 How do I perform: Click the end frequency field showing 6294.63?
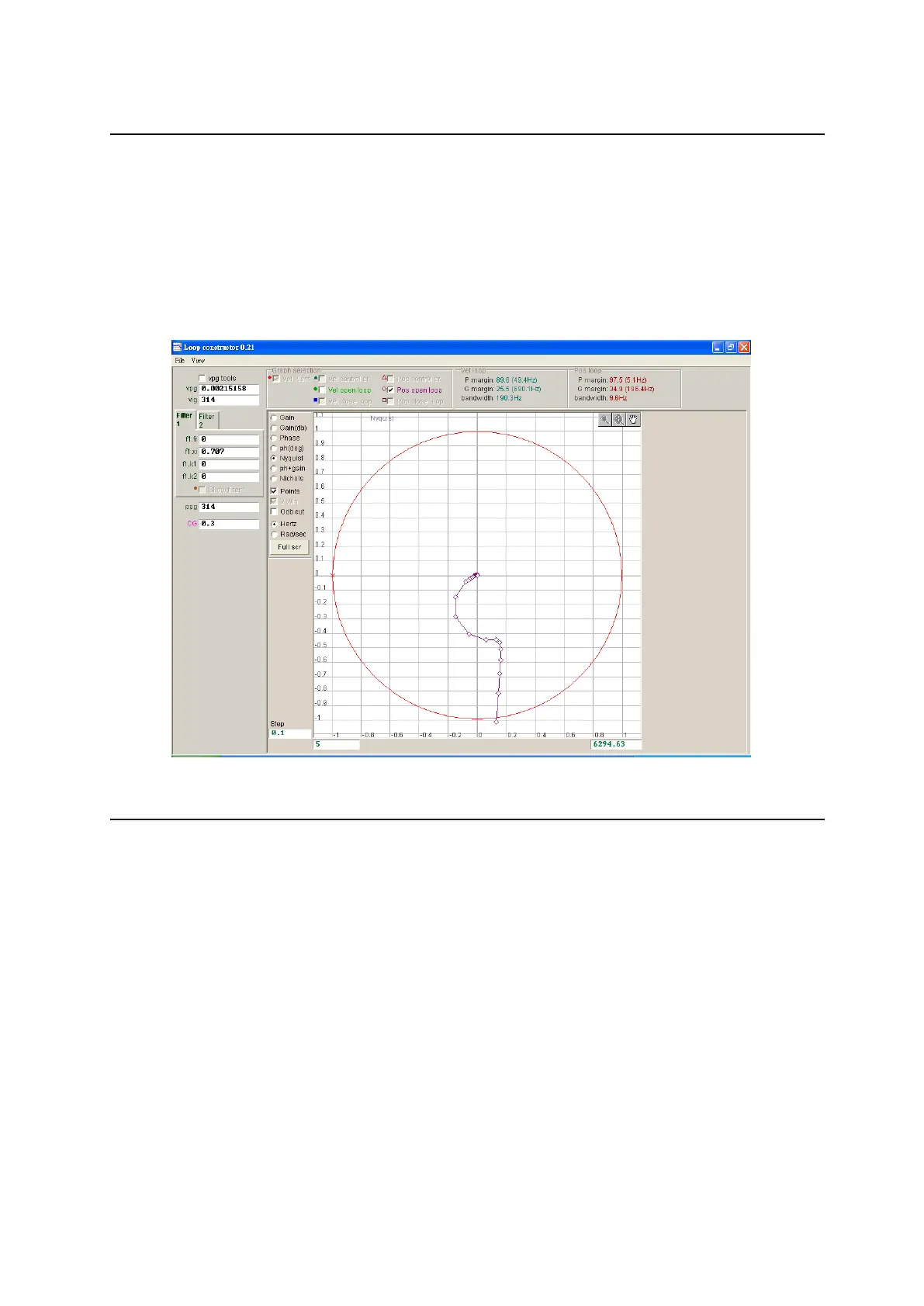tap(616, 744)
